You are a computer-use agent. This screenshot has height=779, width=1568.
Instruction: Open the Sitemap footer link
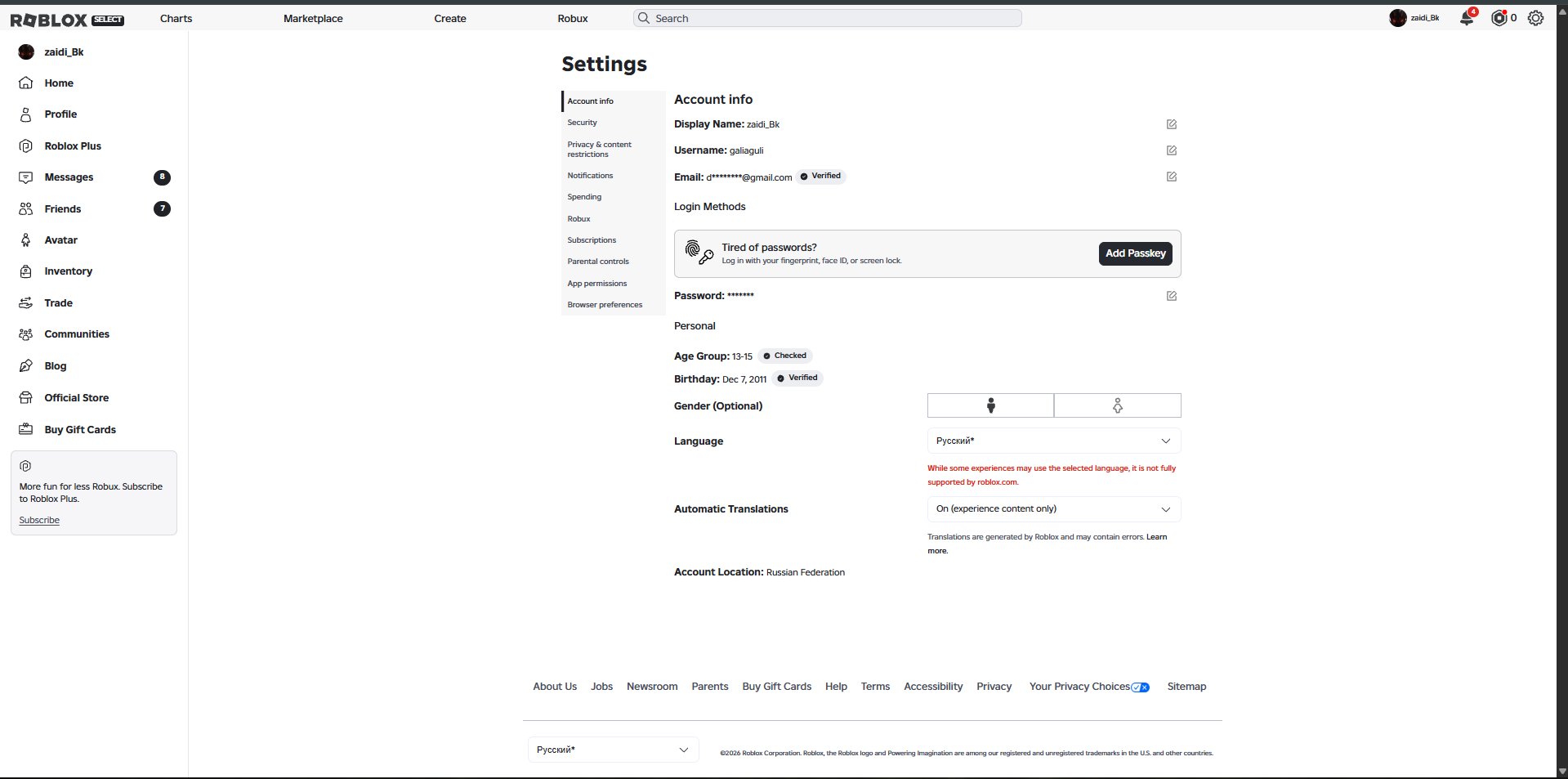(1186, 687)
